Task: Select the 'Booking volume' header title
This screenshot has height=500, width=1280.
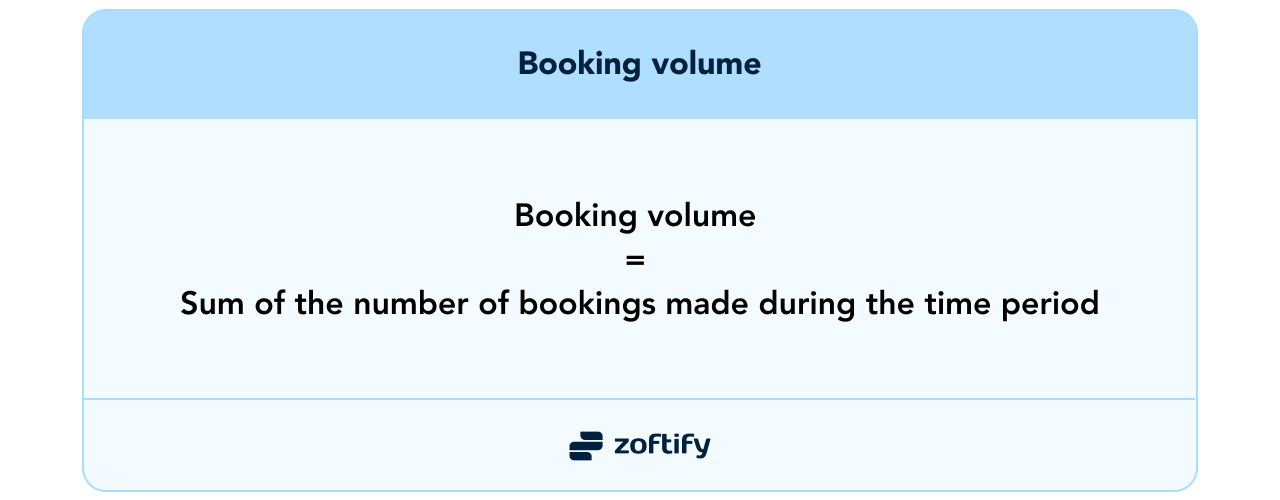Action: 639,64
